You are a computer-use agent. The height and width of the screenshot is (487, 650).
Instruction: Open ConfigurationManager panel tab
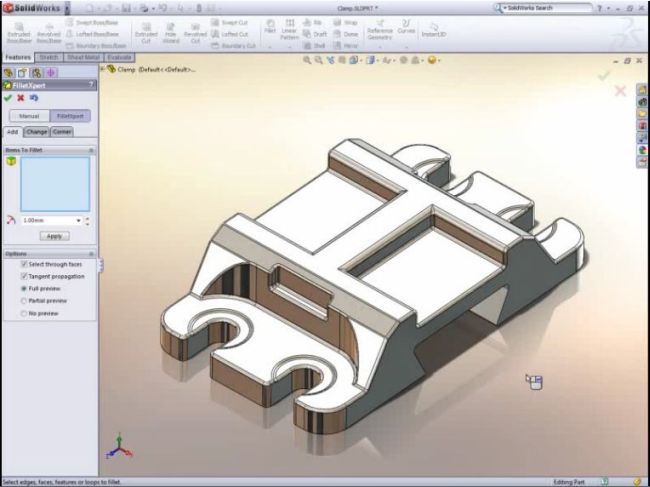coord(36,73)
